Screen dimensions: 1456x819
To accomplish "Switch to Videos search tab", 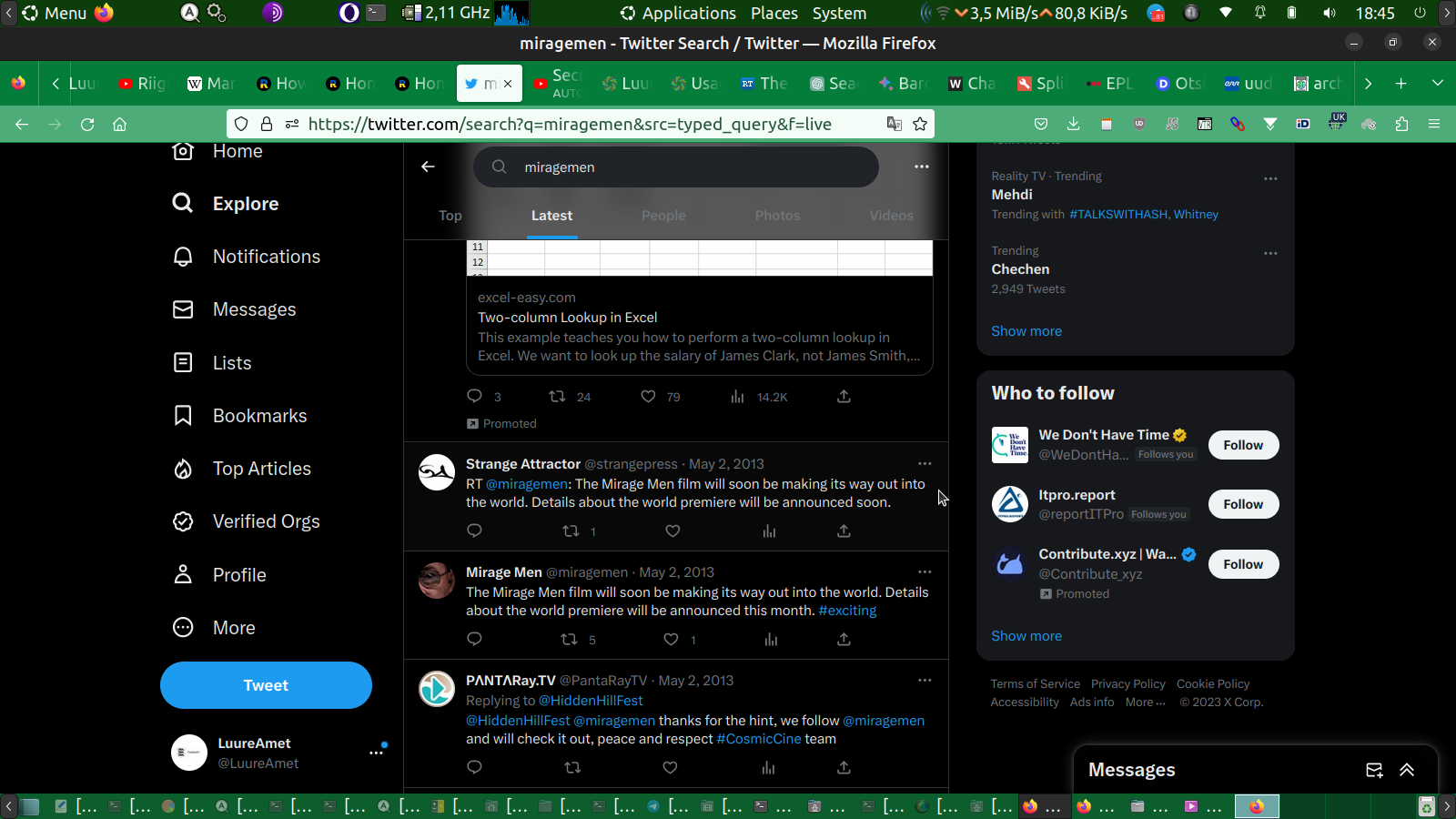I will [x=891, y=216].
